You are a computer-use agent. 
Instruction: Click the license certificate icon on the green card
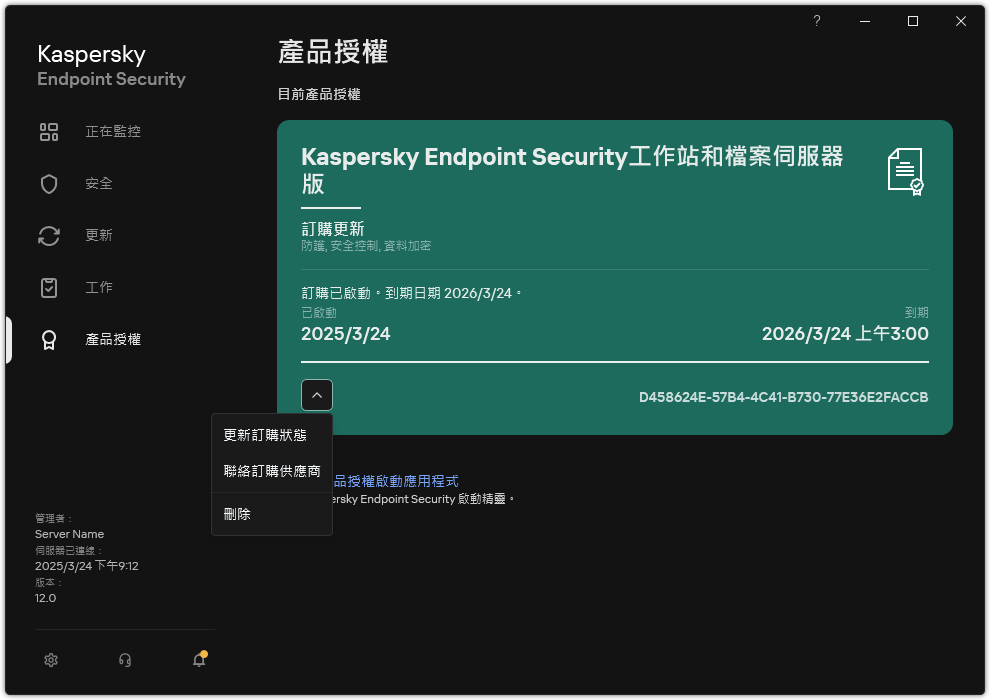coord(906,171)
